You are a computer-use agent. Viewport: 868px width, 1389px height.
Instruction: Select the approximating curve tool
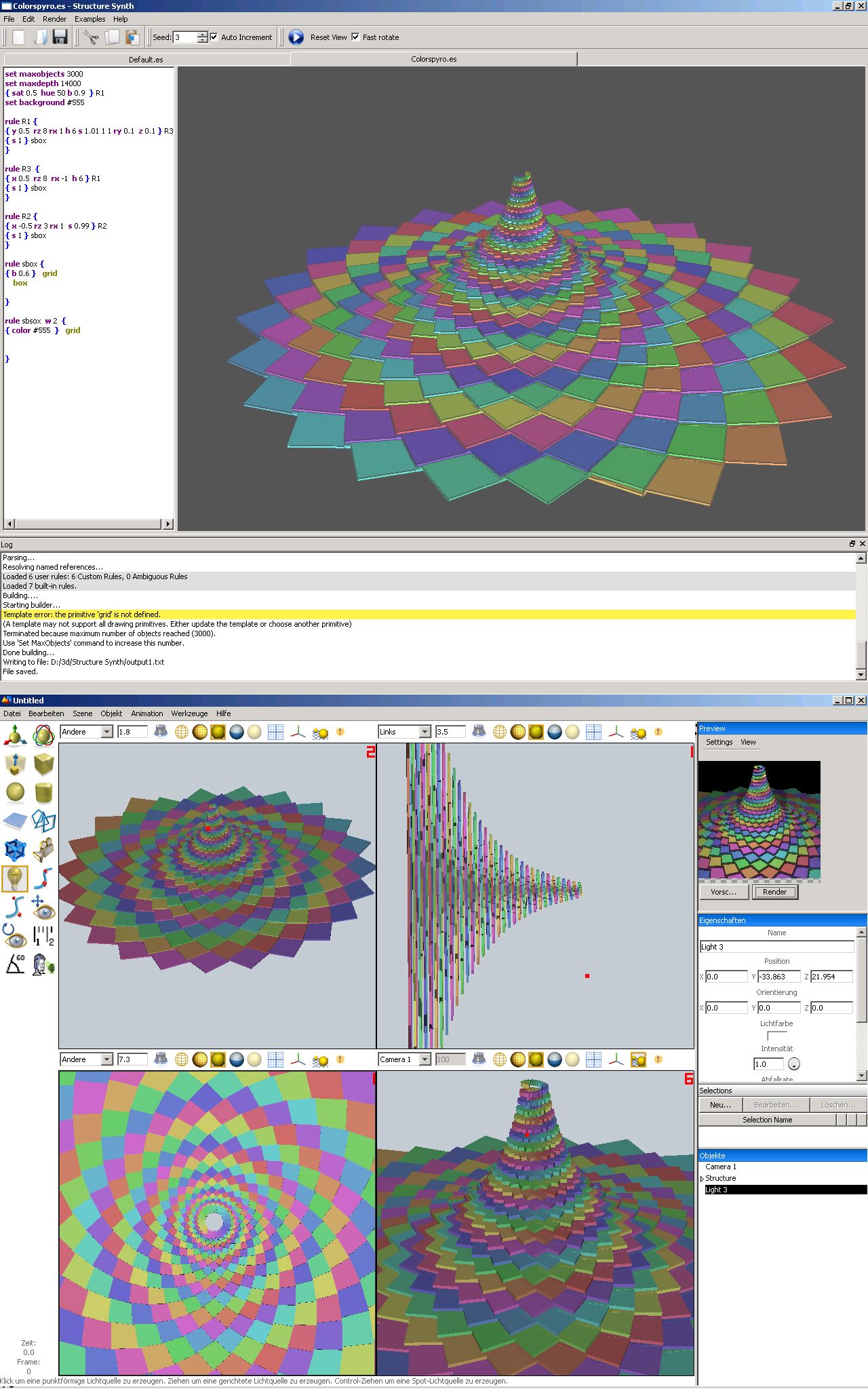(16, 907)
